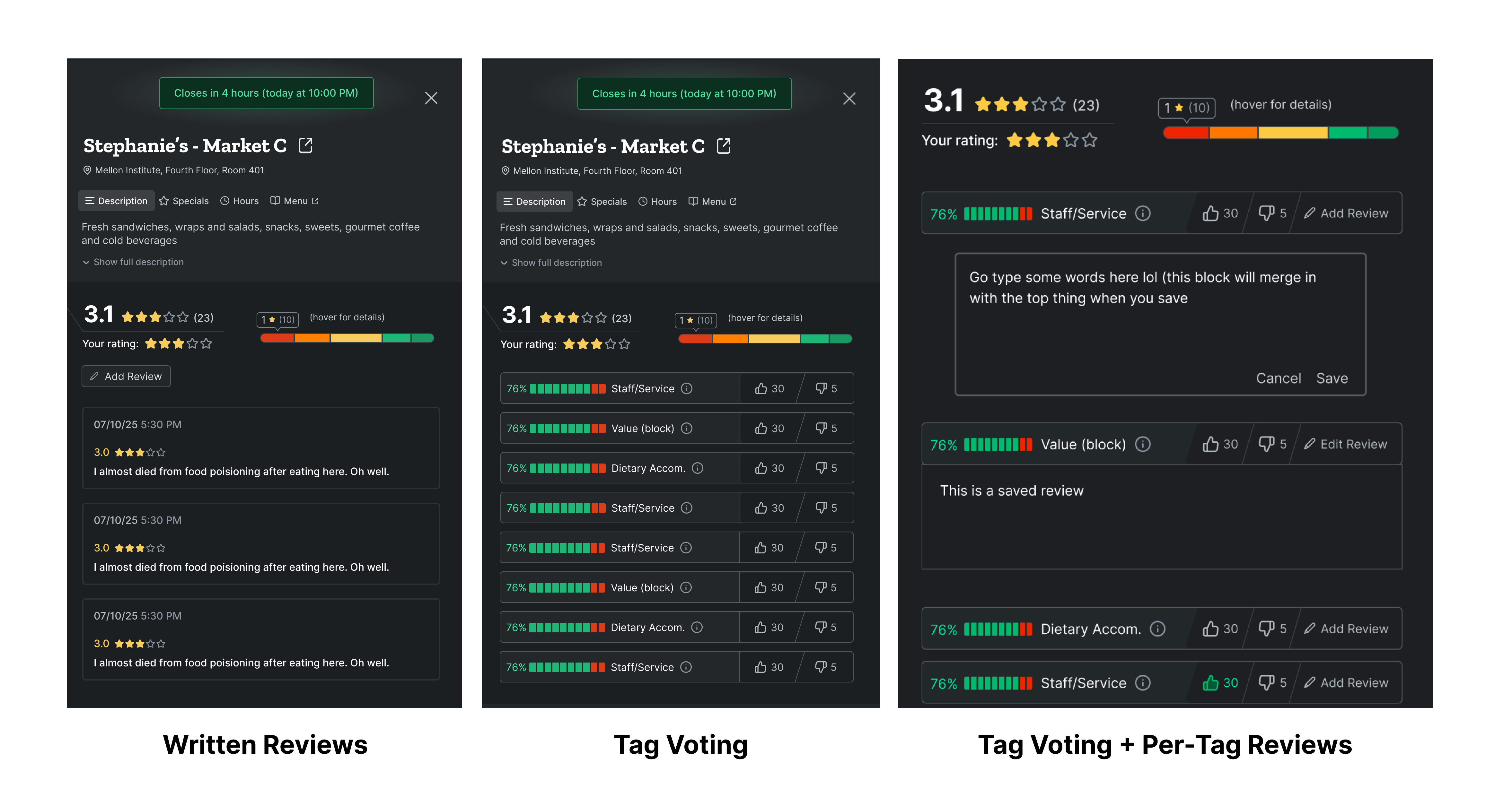Click info icon on second Dietary Accom. row, Tag Voting
Viewport: 1512px width, 798px height.
click(x=697, y=627)
